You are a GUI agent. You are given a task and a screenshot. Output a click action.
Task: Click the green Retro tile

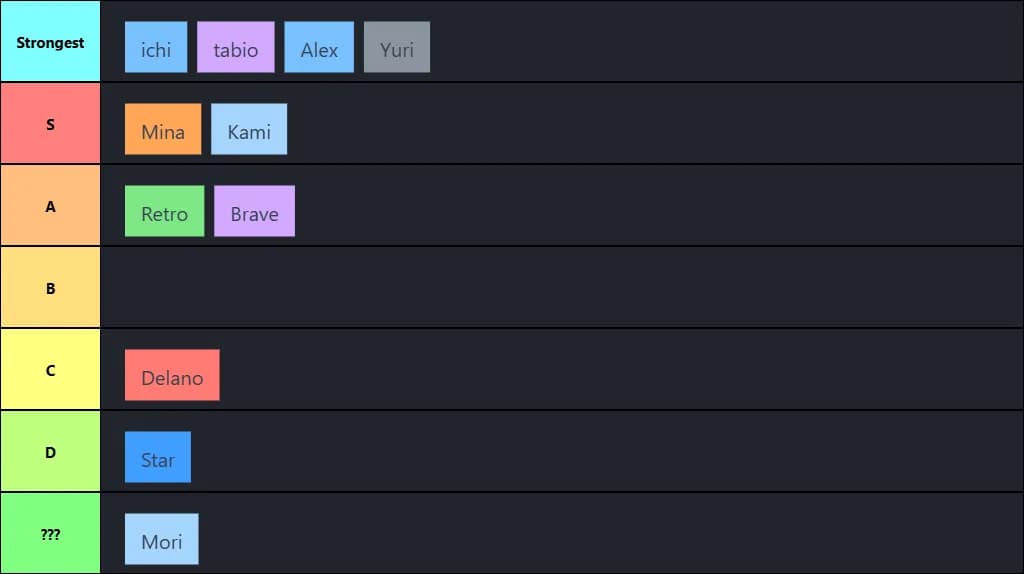(164, 211)
